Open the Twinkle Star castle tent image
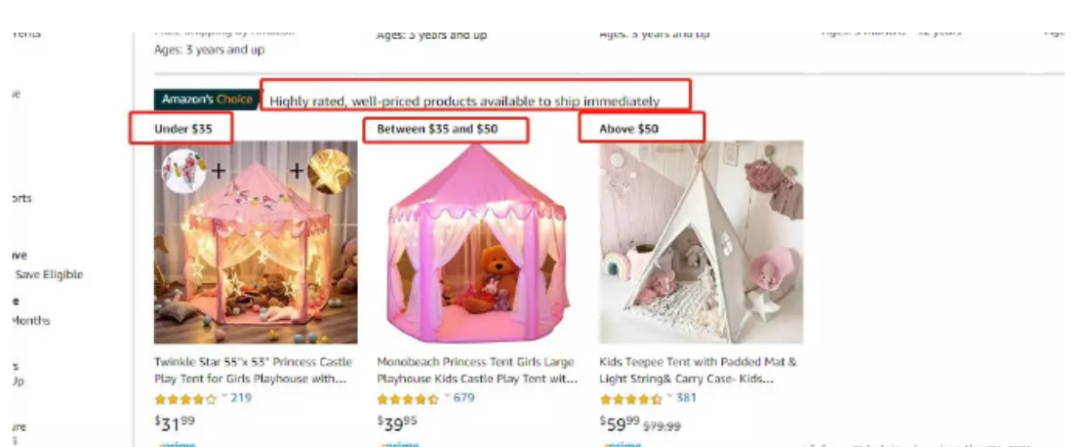The image size is (1080, 447). 256,242
